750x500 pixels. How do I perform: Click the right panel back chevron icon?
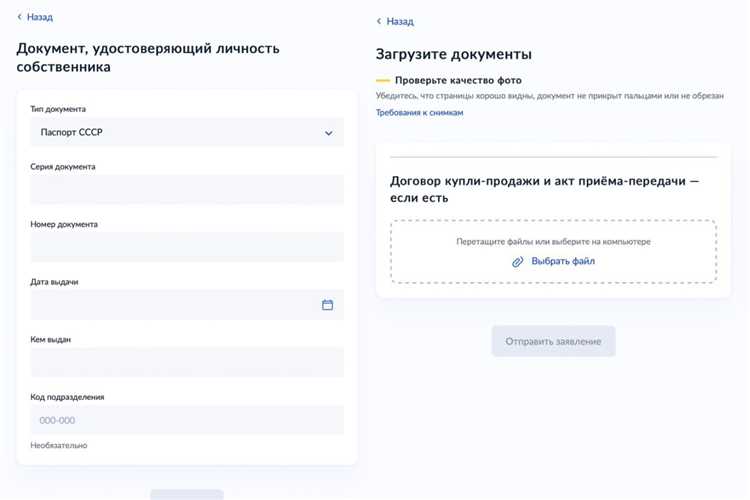point(379,21)
